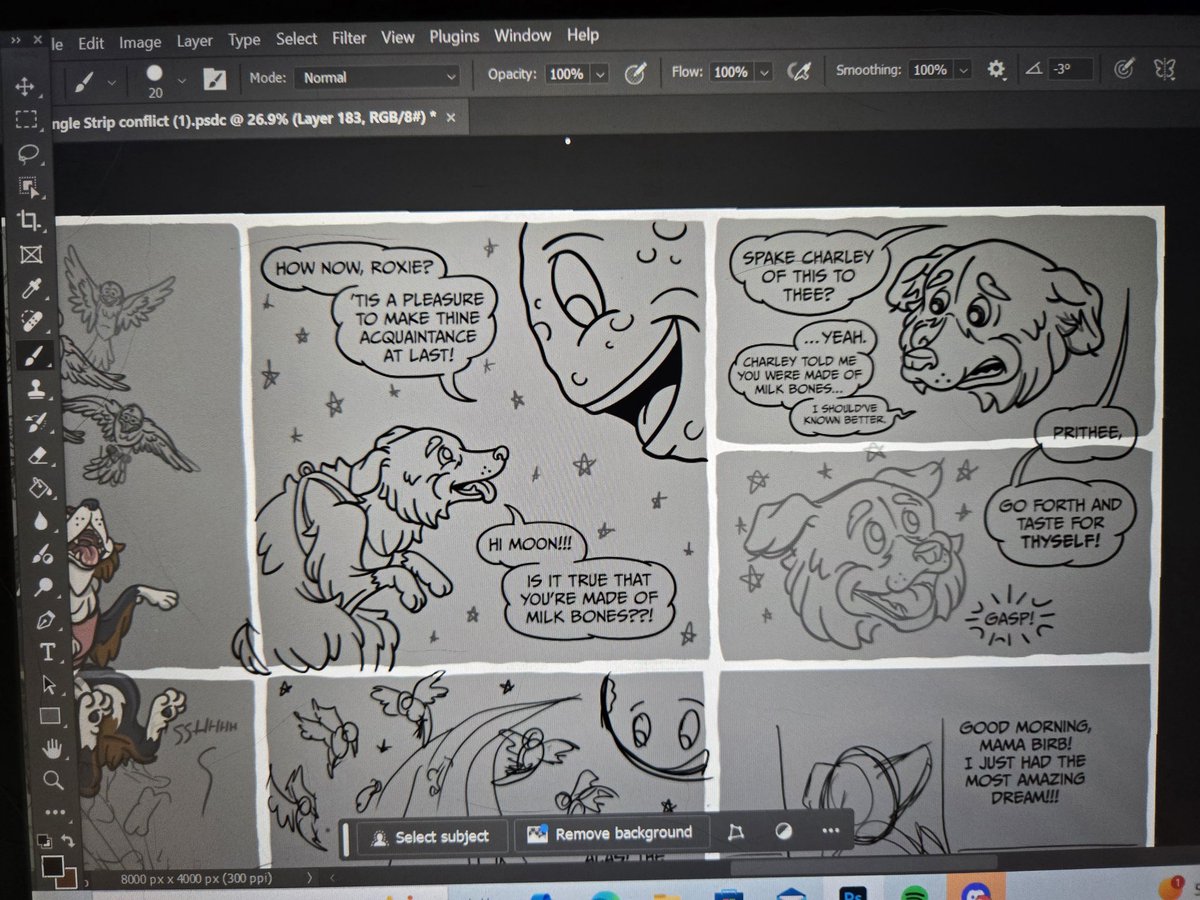This screenshot has height=900, width=1200.
Task: Open the Type menu
Action: point(244,40)
